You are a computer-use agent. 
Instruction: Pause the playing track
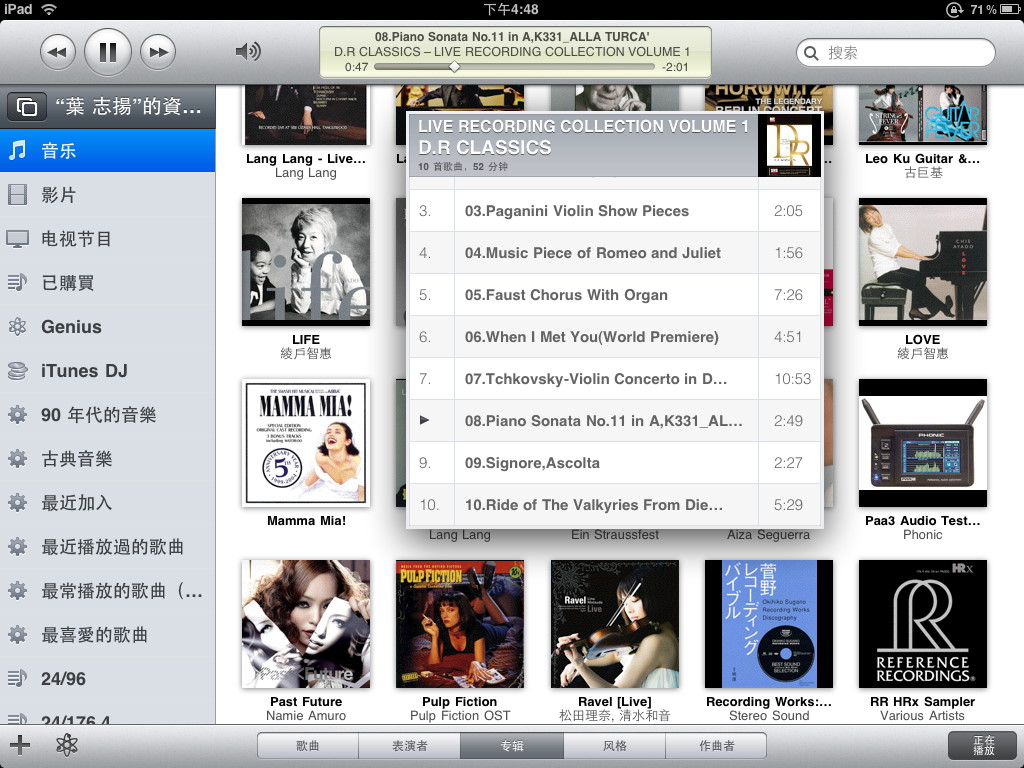108,52
